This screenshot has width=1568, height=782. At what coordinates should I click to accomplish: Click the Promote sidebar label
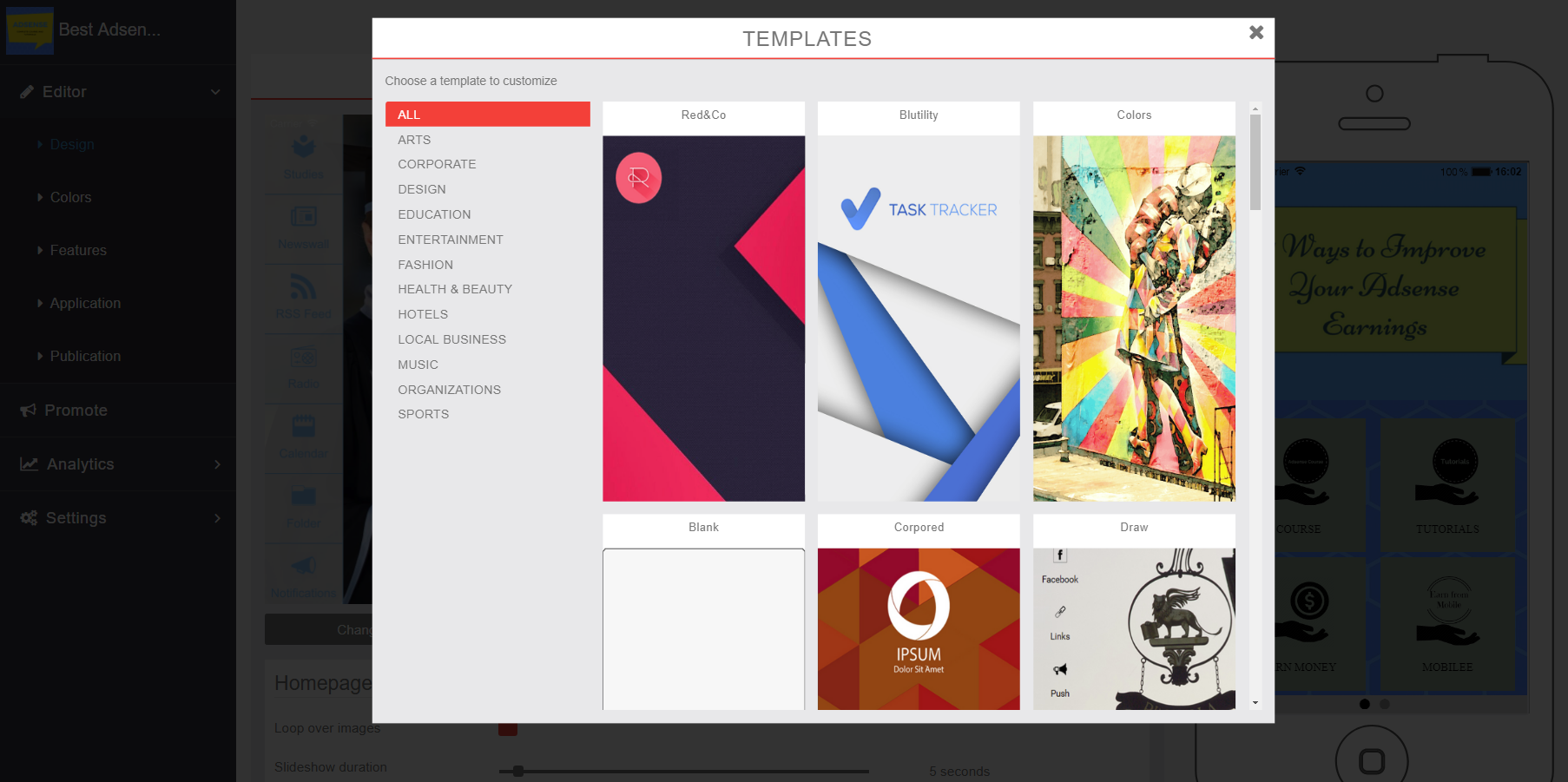click(76, 411)
